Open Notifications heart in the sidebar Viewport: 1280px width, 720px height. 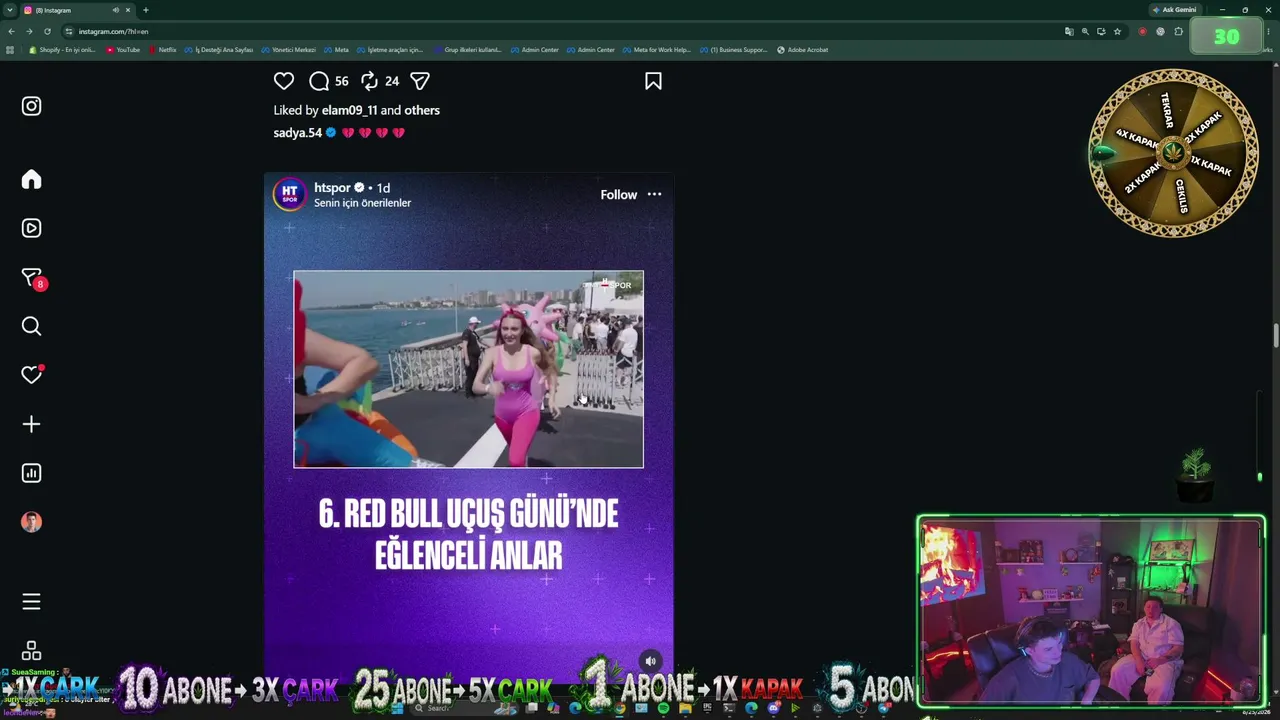click(31, 374)
